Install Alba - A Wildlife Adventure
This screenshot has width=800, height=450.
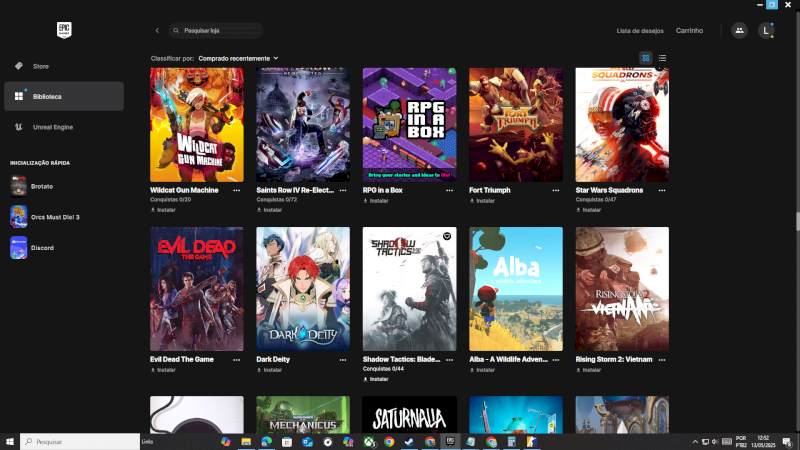pos(482,370)
